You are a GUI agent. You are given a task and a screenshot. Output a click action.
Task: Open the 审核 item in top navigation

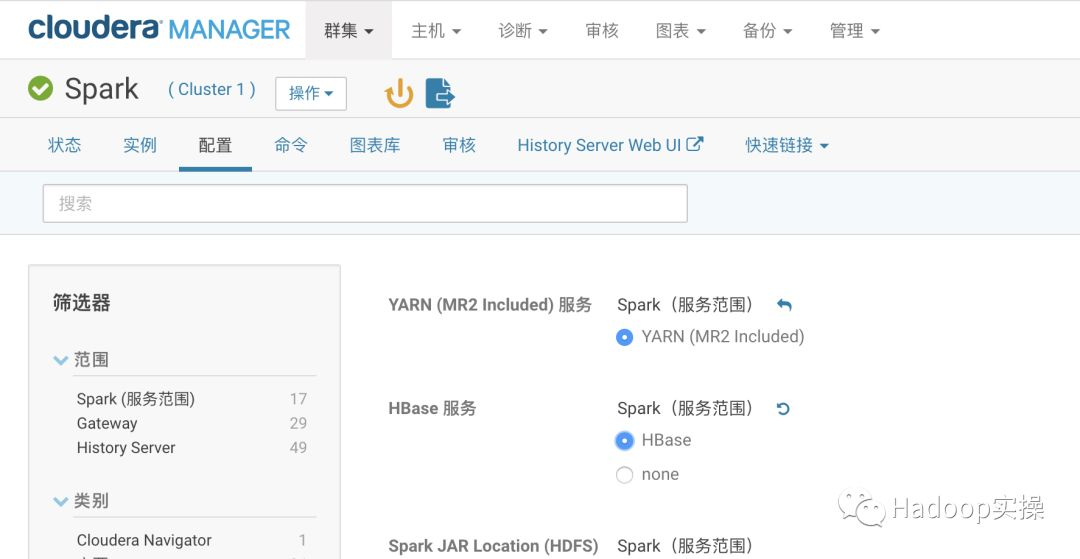602,30
